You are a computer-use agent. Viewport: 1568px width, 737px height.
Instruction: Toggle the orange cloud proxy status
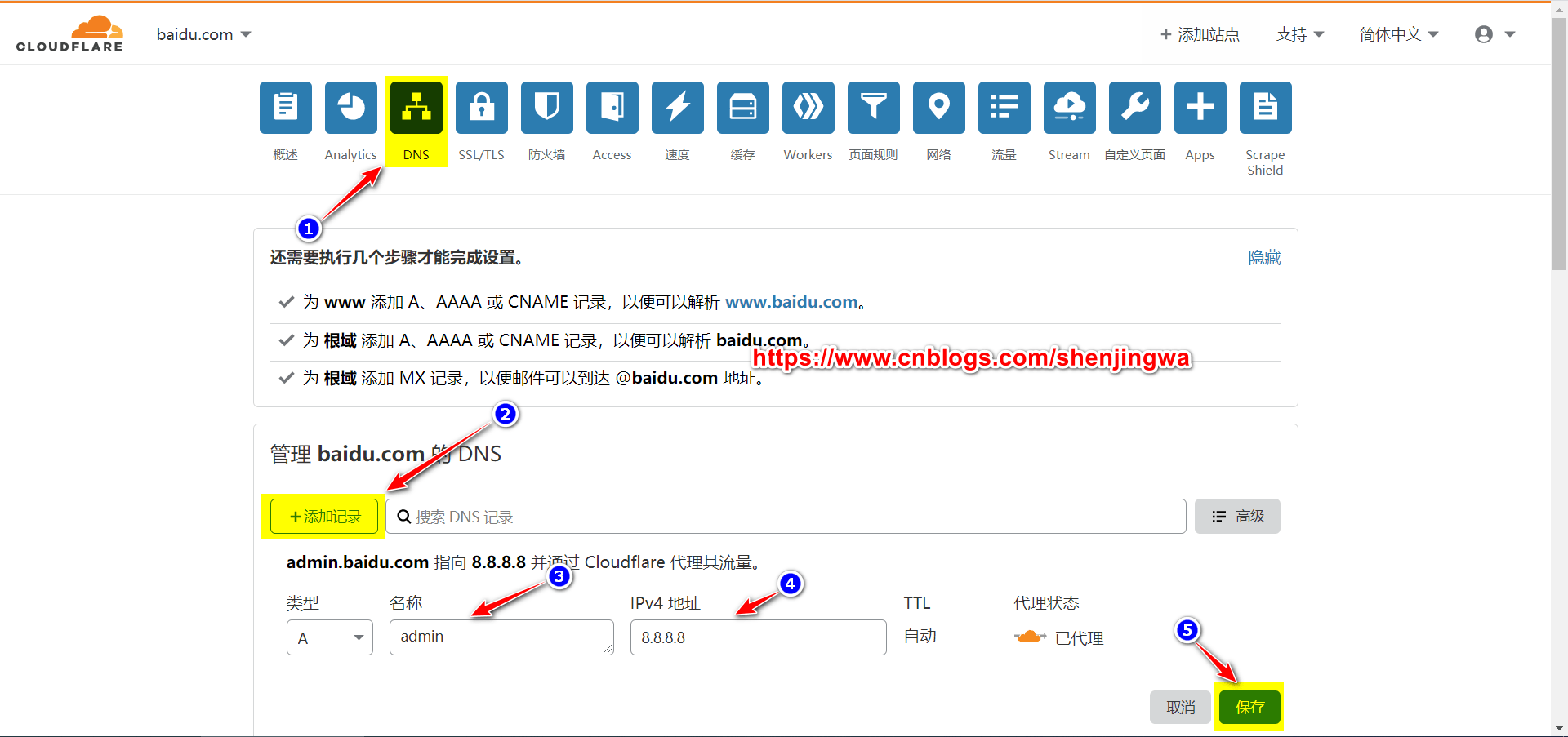[1030, 637]
